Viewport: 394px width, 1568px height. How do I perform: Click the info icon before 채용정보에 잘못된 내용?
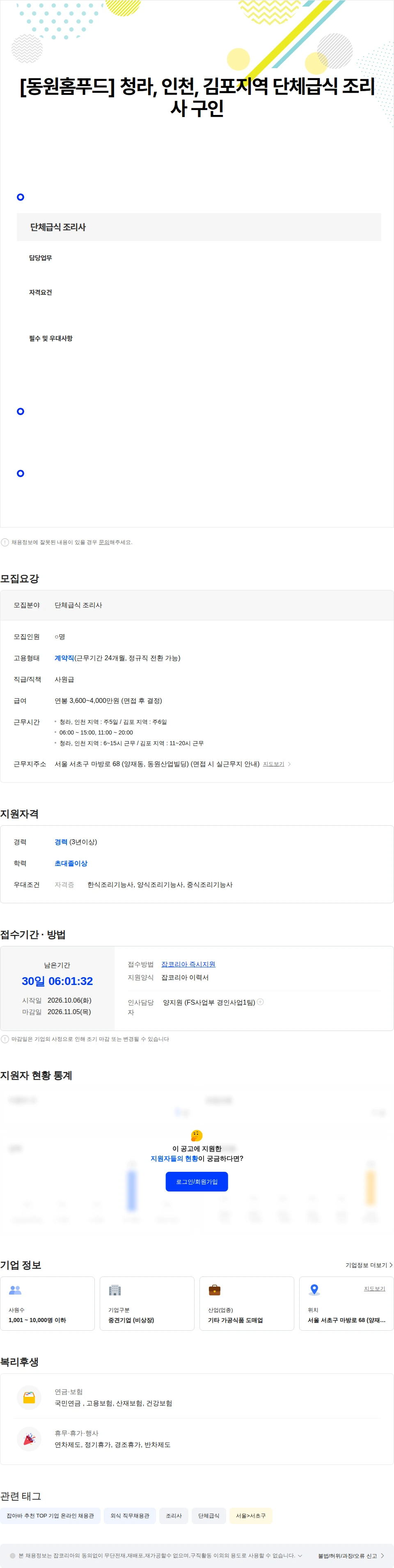(5, 542)
